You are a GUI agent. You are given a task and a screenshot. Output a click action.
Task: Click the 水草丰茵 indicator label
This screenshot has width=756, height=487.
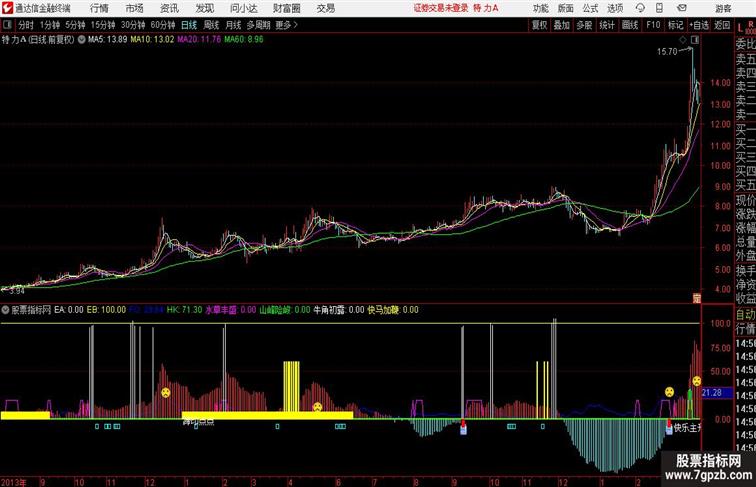[x=221, y=310]
